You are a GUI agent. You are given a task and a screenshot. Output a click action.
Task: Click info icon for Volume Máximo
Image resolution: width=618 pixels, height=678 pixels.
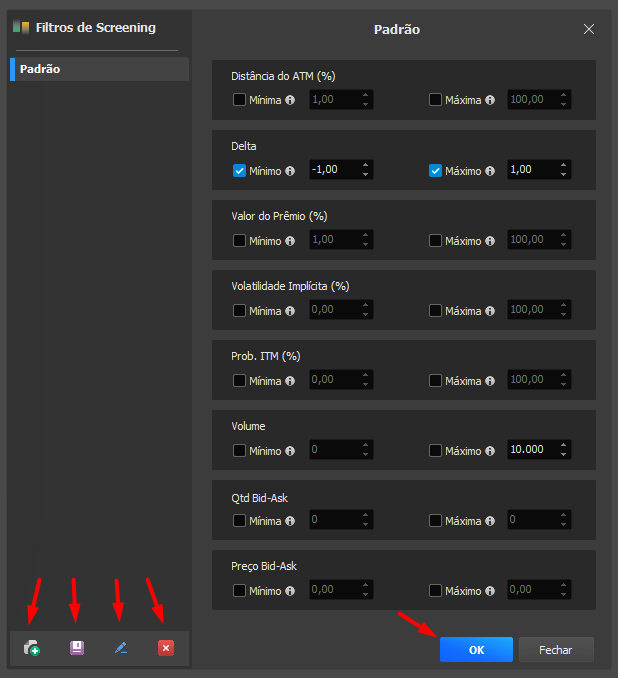490,451
